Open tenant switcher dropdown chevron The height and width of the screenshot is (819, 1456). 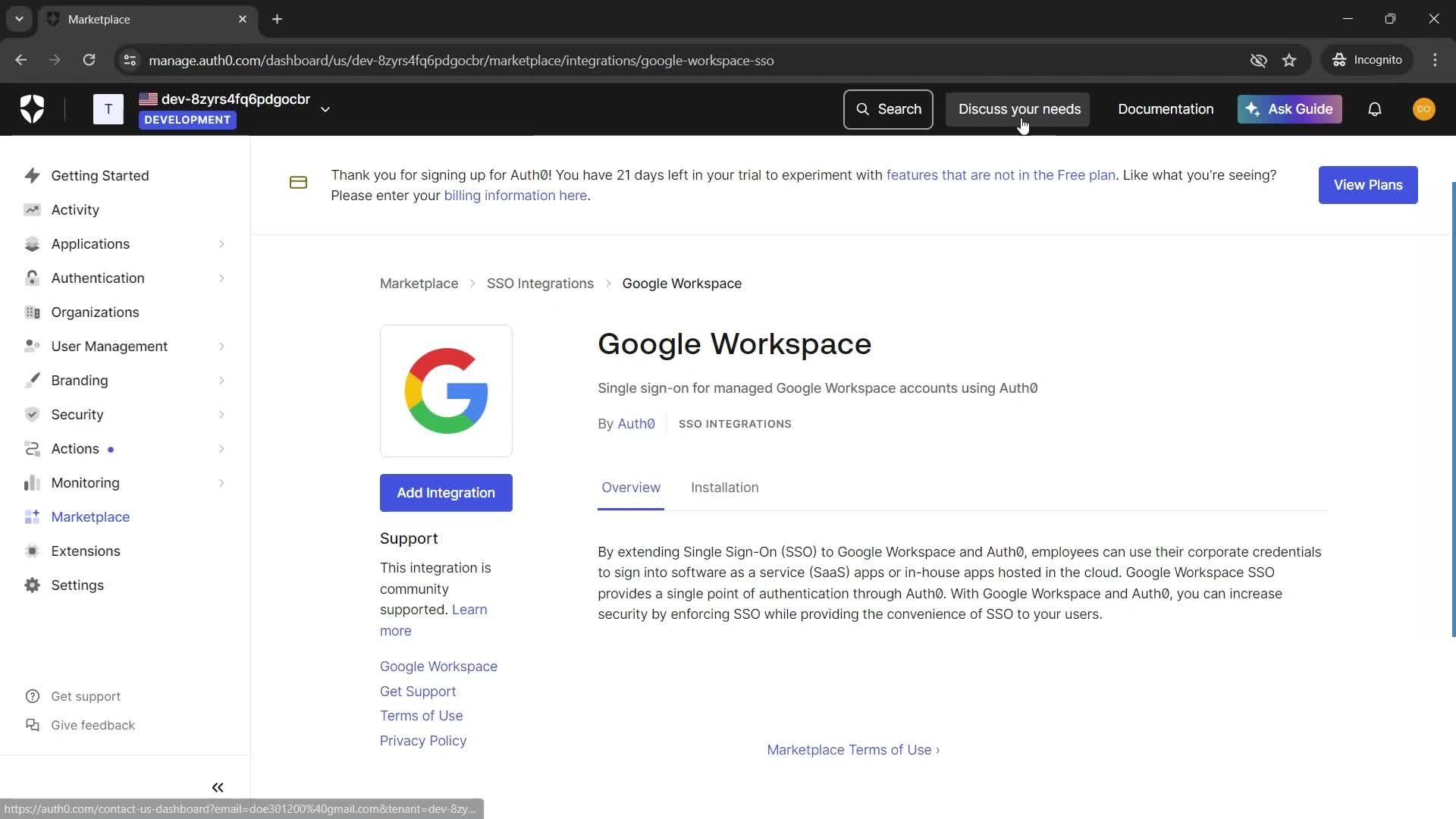click(x=325, y=109)
